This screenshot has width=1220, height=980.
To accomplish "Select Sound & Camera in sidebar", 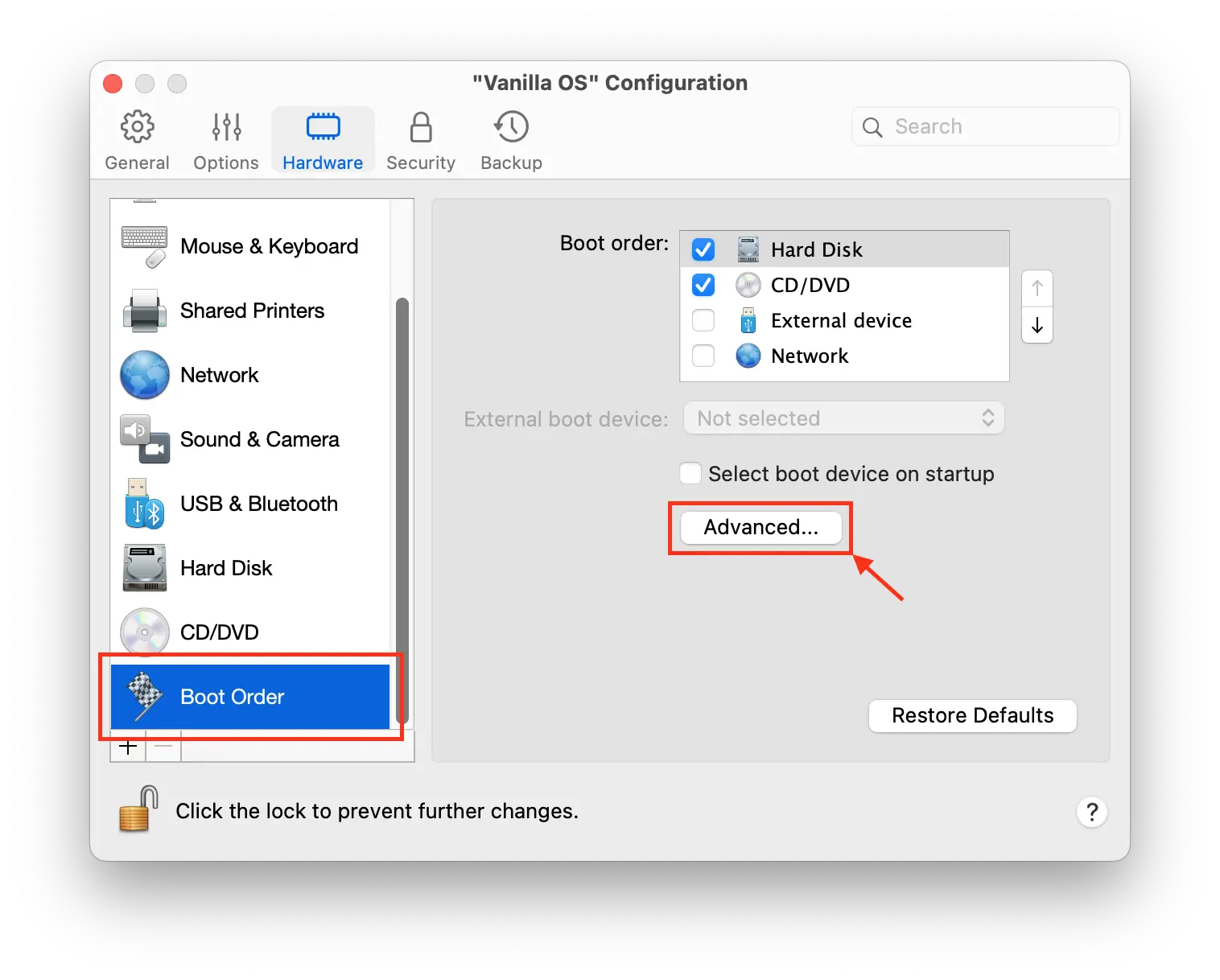I will (x=250, y=439).
